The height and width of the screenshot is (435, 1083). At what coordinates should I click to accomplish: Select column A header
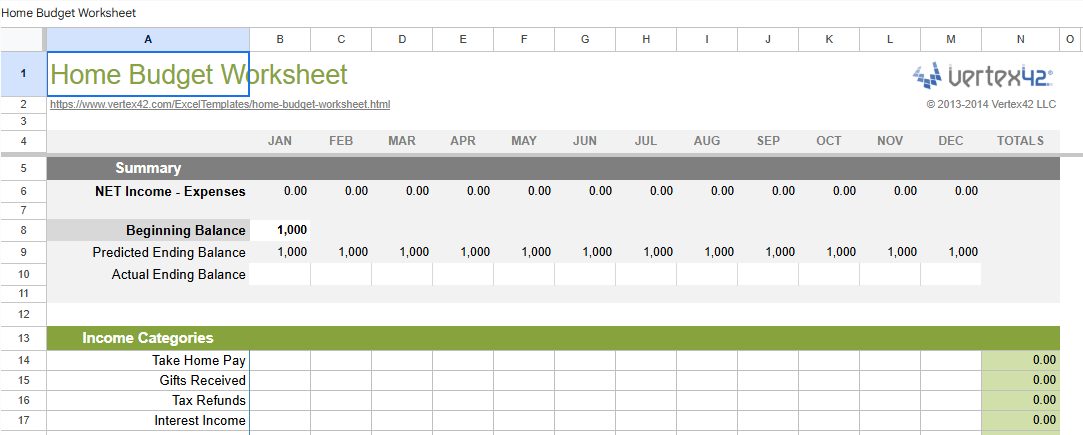(148, 39)
